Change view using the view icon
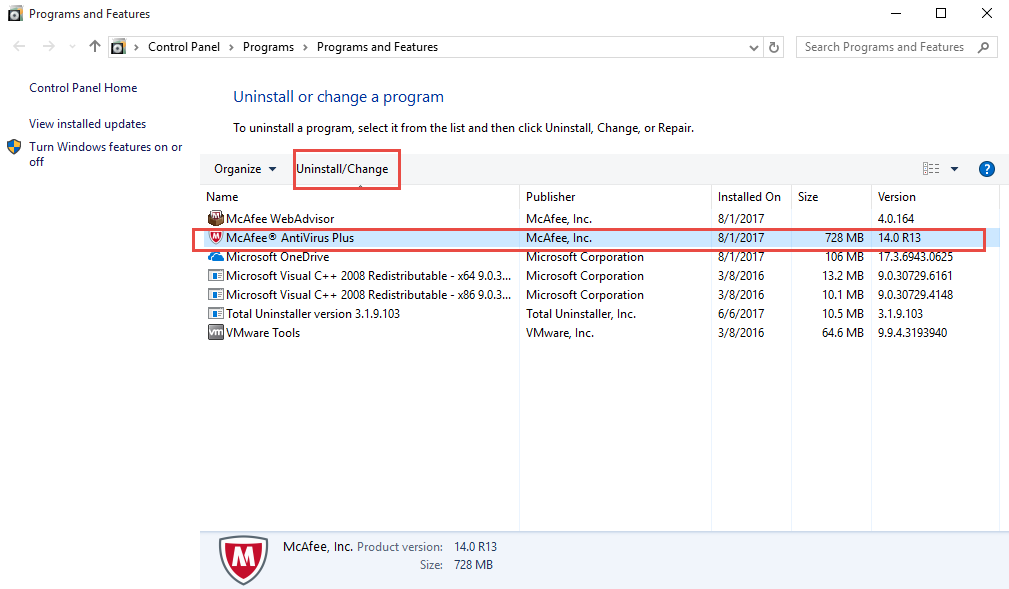1009x589 pixels. pos(931,169)
